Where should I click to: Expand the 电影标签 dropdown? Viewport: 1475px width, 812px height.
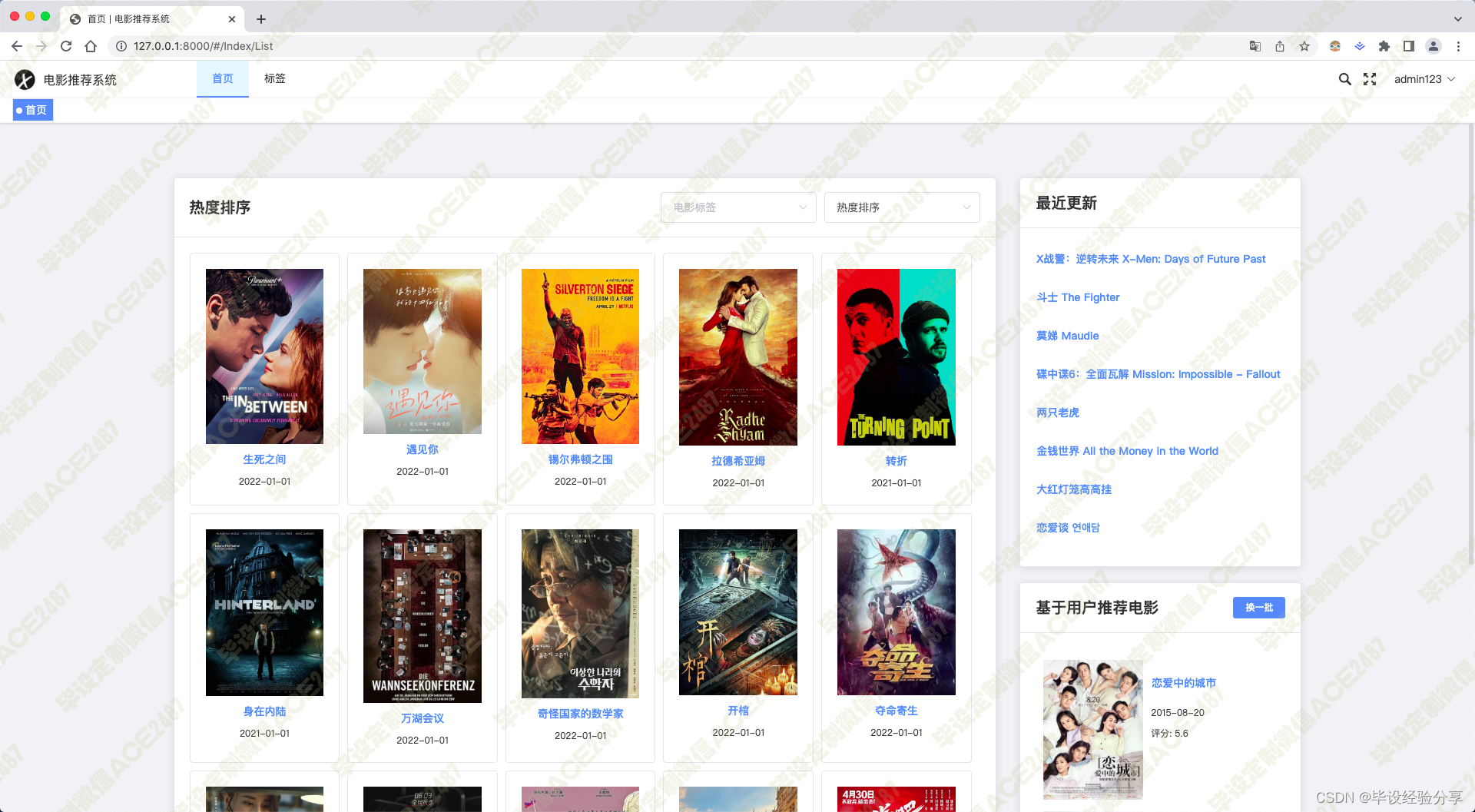pyautogui.click(x=738, y=207)
